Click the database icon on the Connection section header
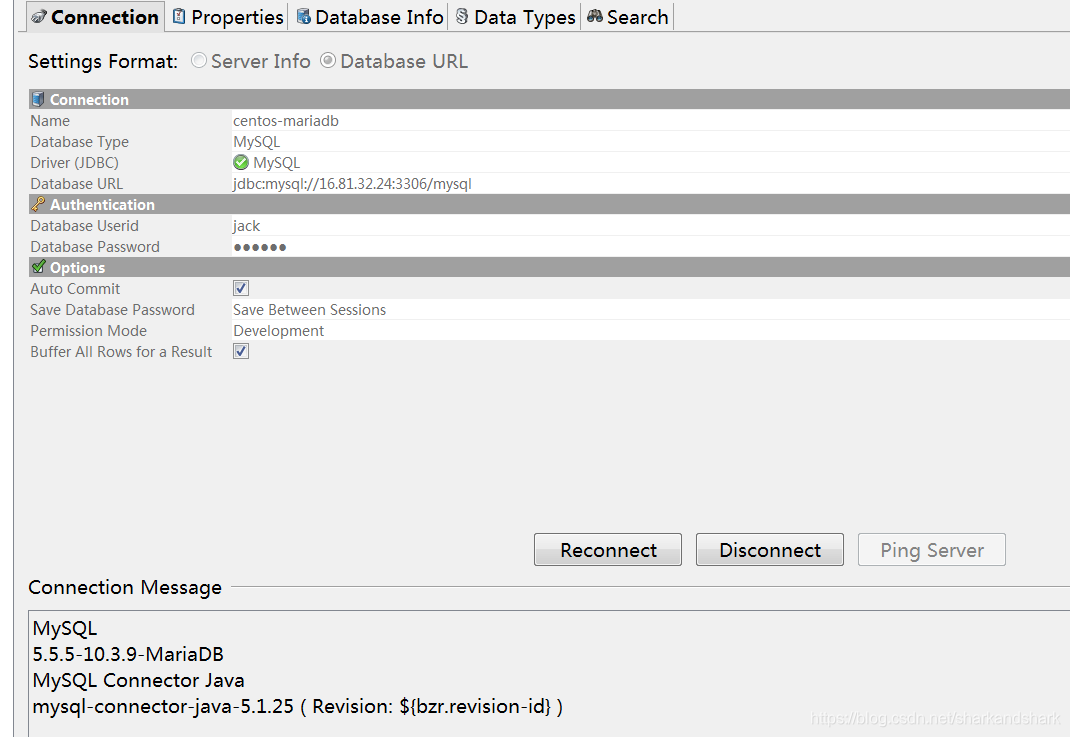Image resolution: width=1070 pixels, height=737 pixels. (38, 99)
